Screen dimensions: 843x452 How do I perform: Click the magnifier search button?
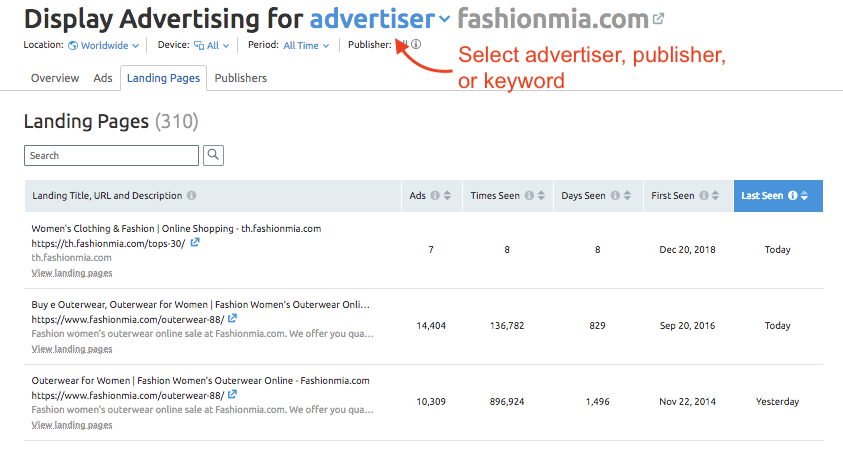(x=213, y=155)
